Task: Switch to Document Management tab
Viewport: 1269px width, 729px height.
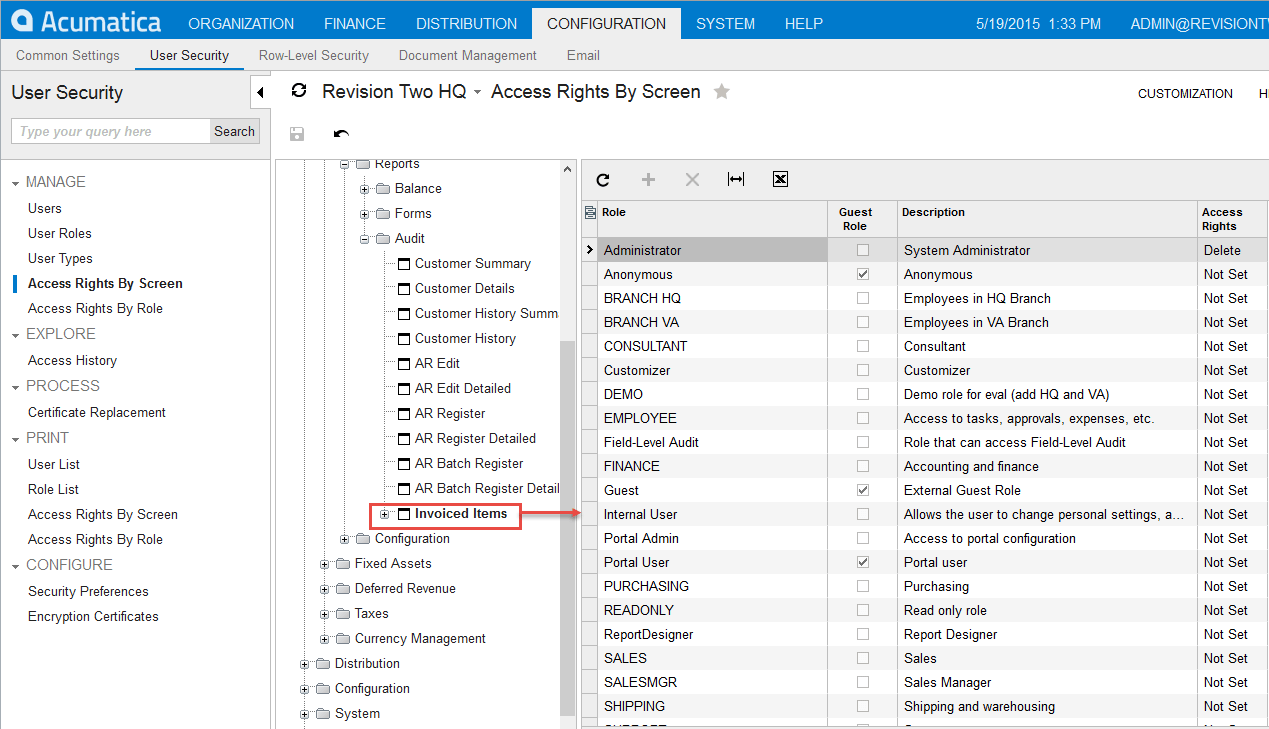Action: (x=468, y=55)
